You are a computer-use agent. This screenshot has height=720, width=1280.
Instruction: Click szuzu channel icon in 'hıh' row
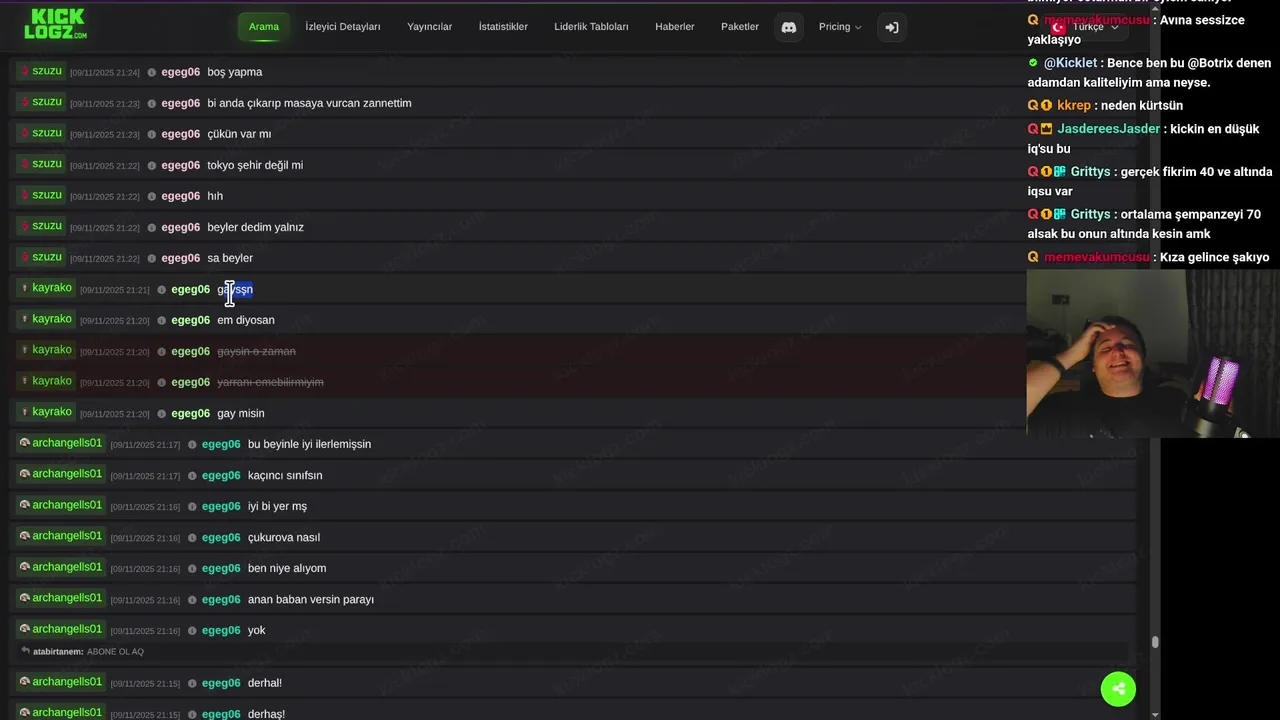[25, 195]
